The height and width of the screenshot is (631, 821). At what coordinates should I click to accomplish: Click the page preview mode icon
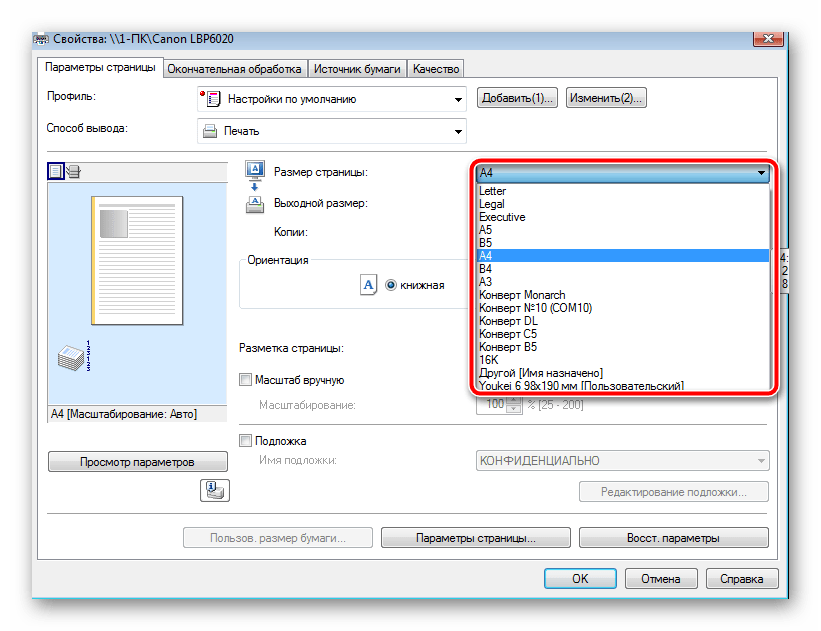pyautogui.click(x=56, y=172)
